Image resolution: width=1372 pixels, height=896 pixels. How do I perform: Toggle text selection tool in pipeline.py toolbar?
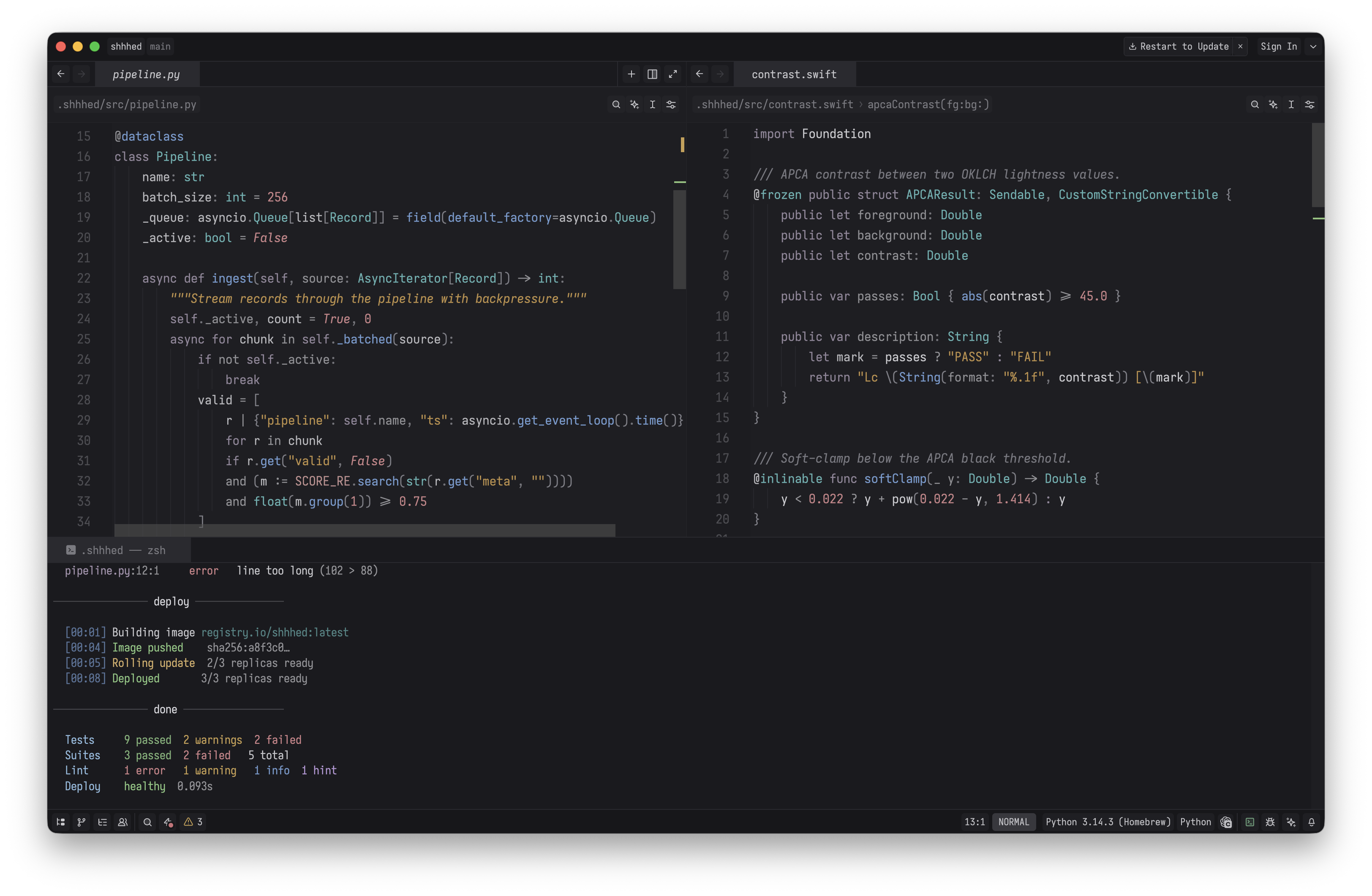click(x=653, y=104)
